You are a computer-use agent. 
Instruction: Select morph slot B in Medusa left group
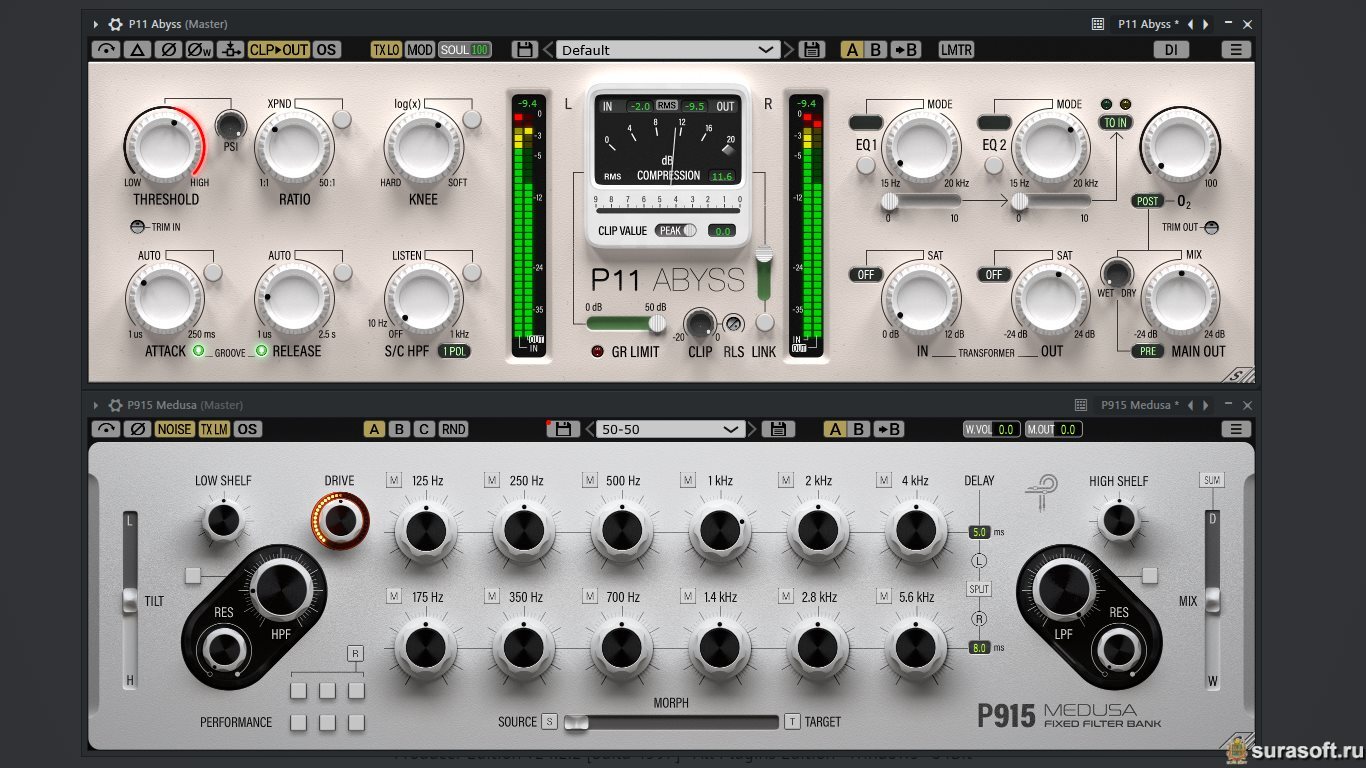pos(399,429)
